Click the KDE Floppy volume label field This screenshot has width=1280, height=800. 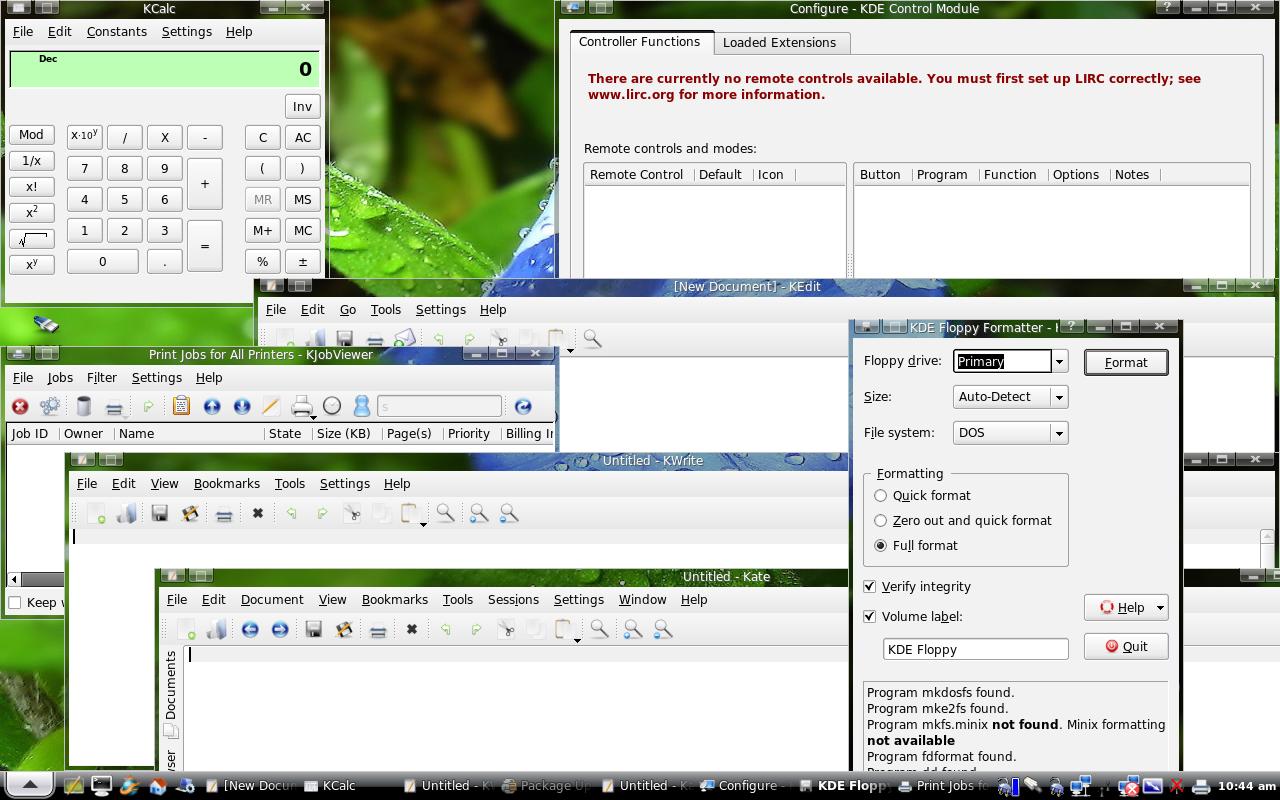tap(976, 649)
